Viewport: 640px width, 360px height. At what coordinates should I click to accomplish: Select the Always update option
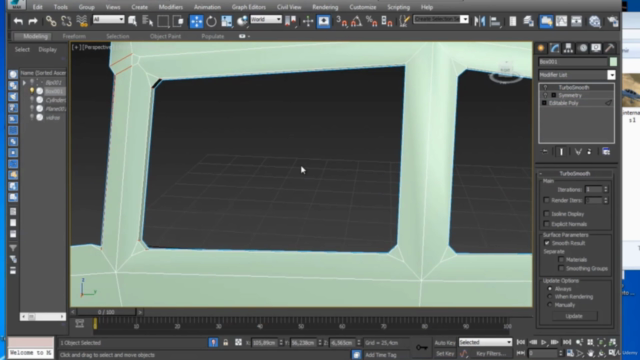click(549, 289)
